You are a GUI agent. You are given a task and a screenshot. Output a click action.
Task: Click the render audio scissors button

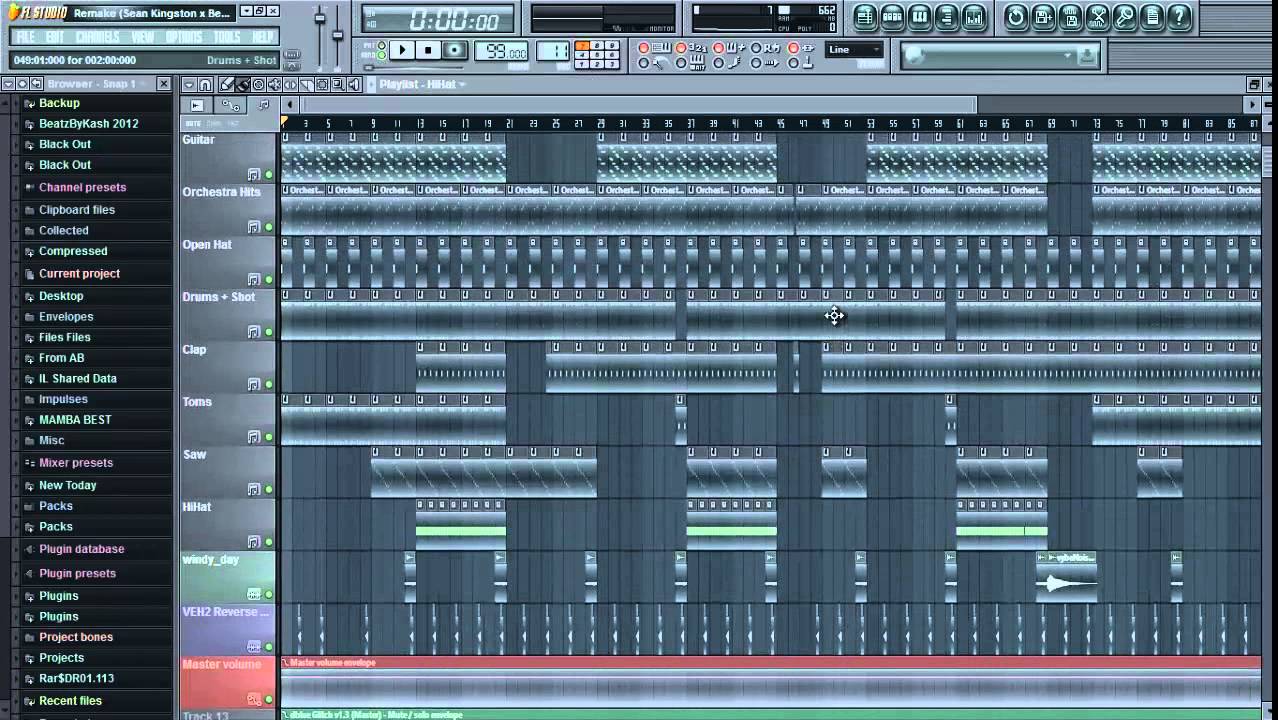pyautogui.click(x=1096, y=17)
